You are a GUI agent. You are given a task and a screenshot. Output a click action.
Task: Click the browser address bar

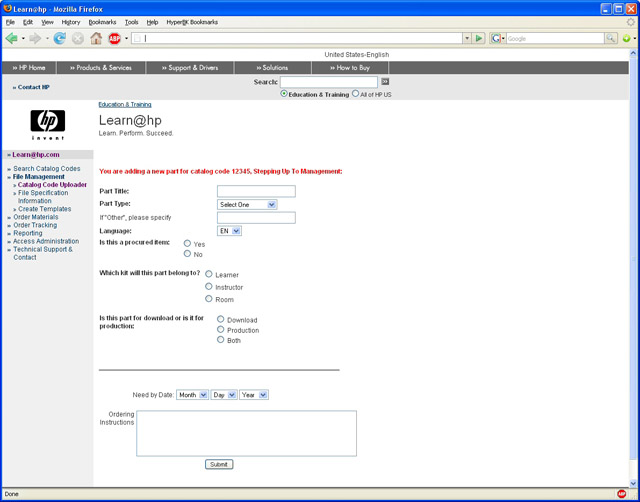[297, 38]
